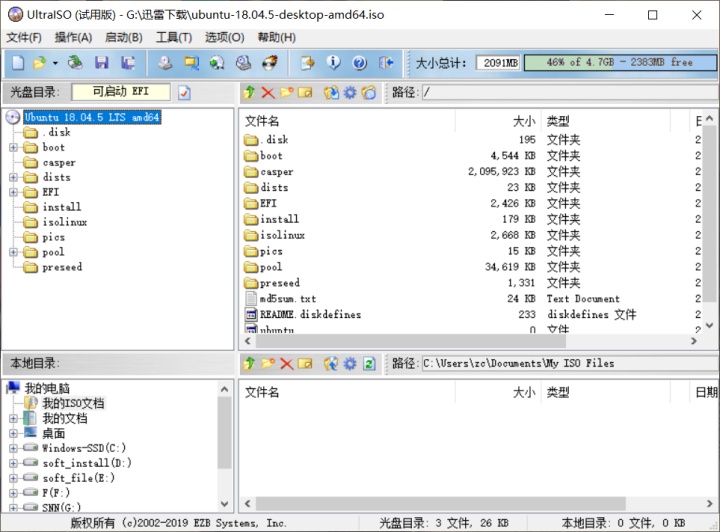Screen dimensions: 720x532
Task: Click the Convert image format icon
Action: point(191,62)
